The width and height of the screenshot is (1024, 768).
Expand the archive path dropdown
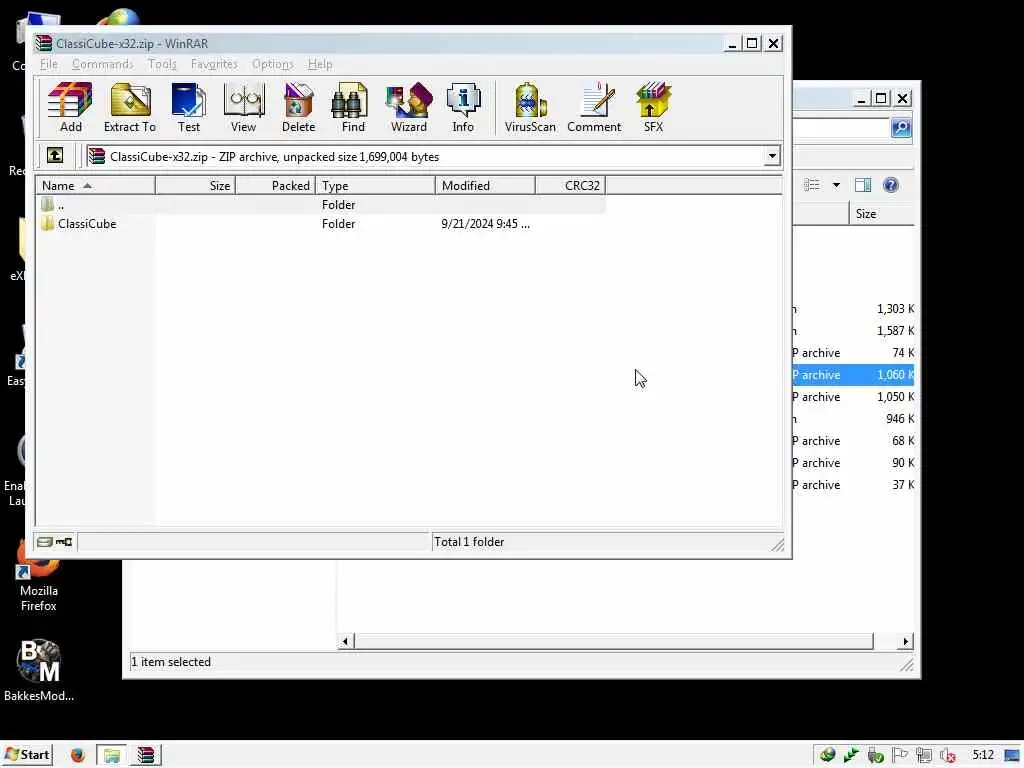click(x=772, y=156)
